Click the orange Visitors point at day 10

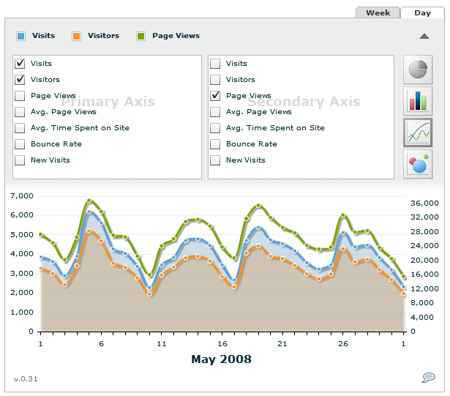(149, 294)
